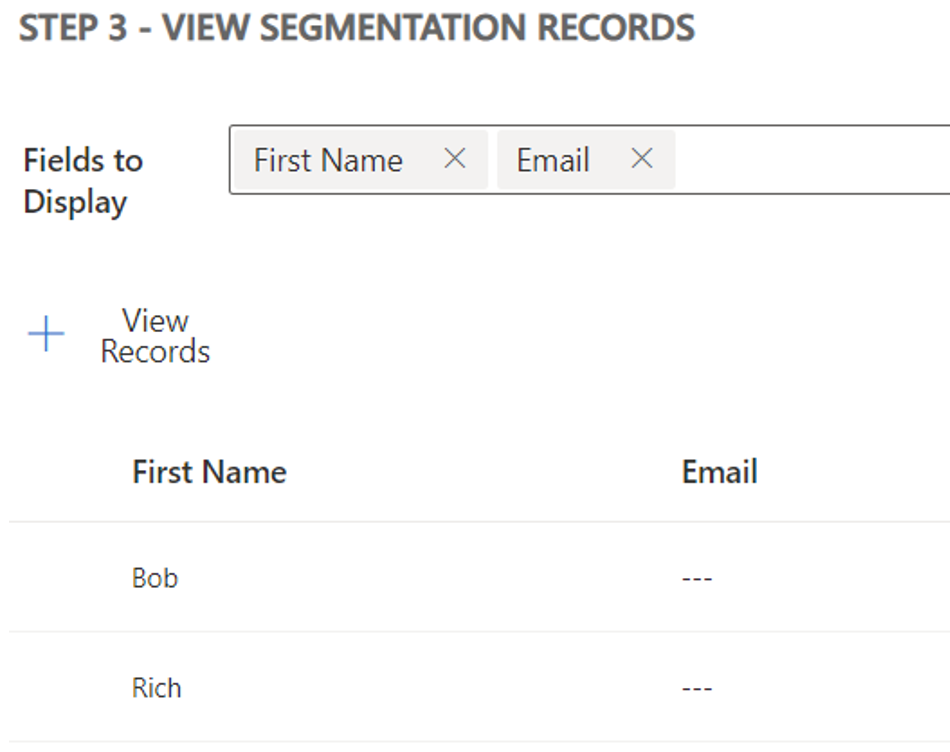Click the Fields to Display label
The height and width of the screenshot is (752, 950).
click(x=83, y=180)
